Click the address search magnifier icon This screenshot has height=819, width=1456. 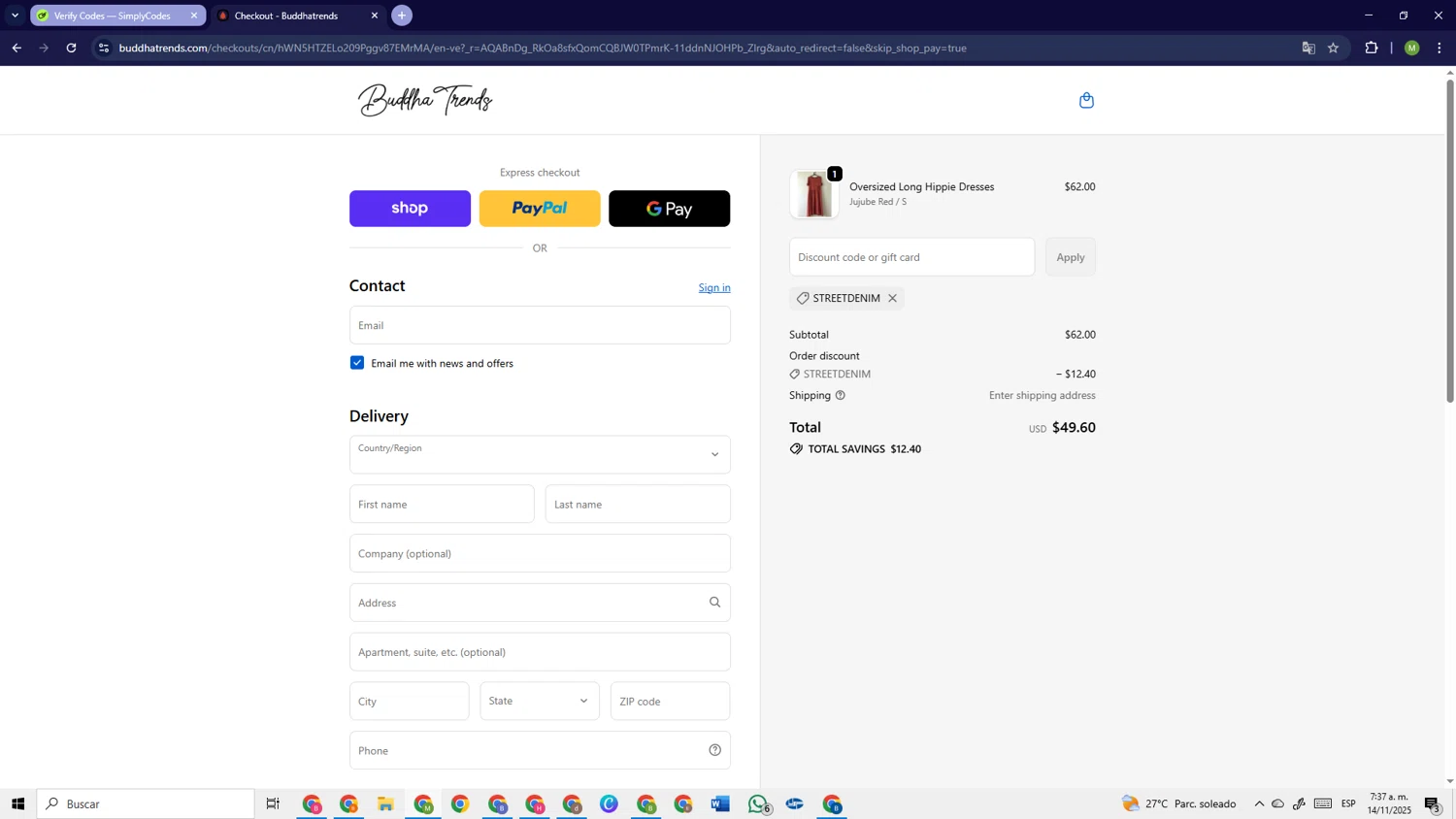714,603
